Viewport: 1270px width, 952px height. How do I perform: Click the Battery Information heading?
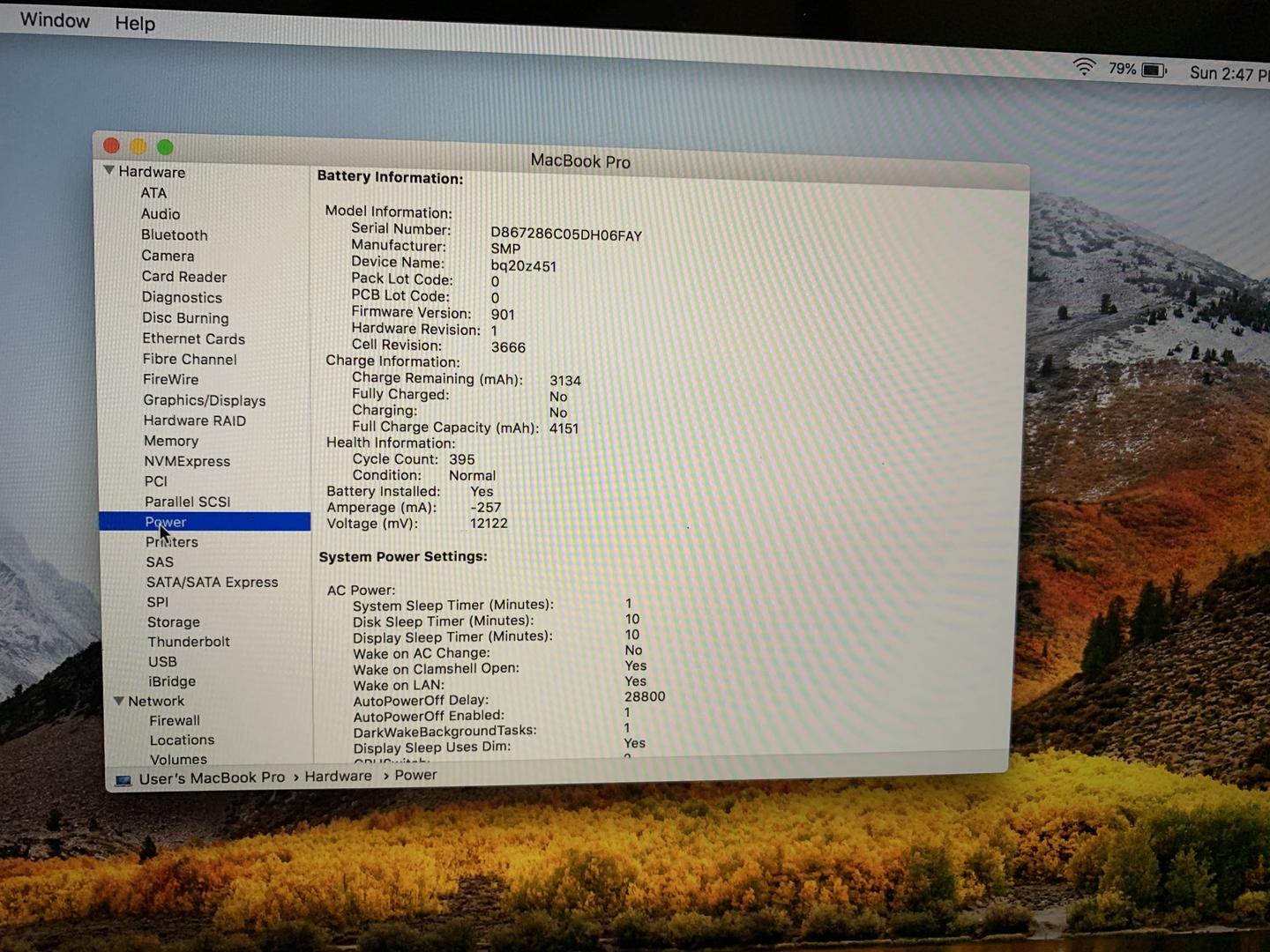[390, 177]
